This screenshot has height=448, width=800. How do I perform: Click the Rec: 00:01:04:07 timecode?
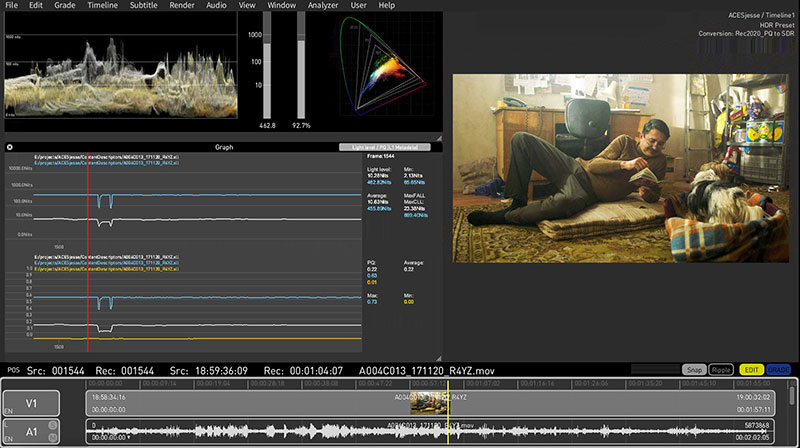tap(303, 370)
